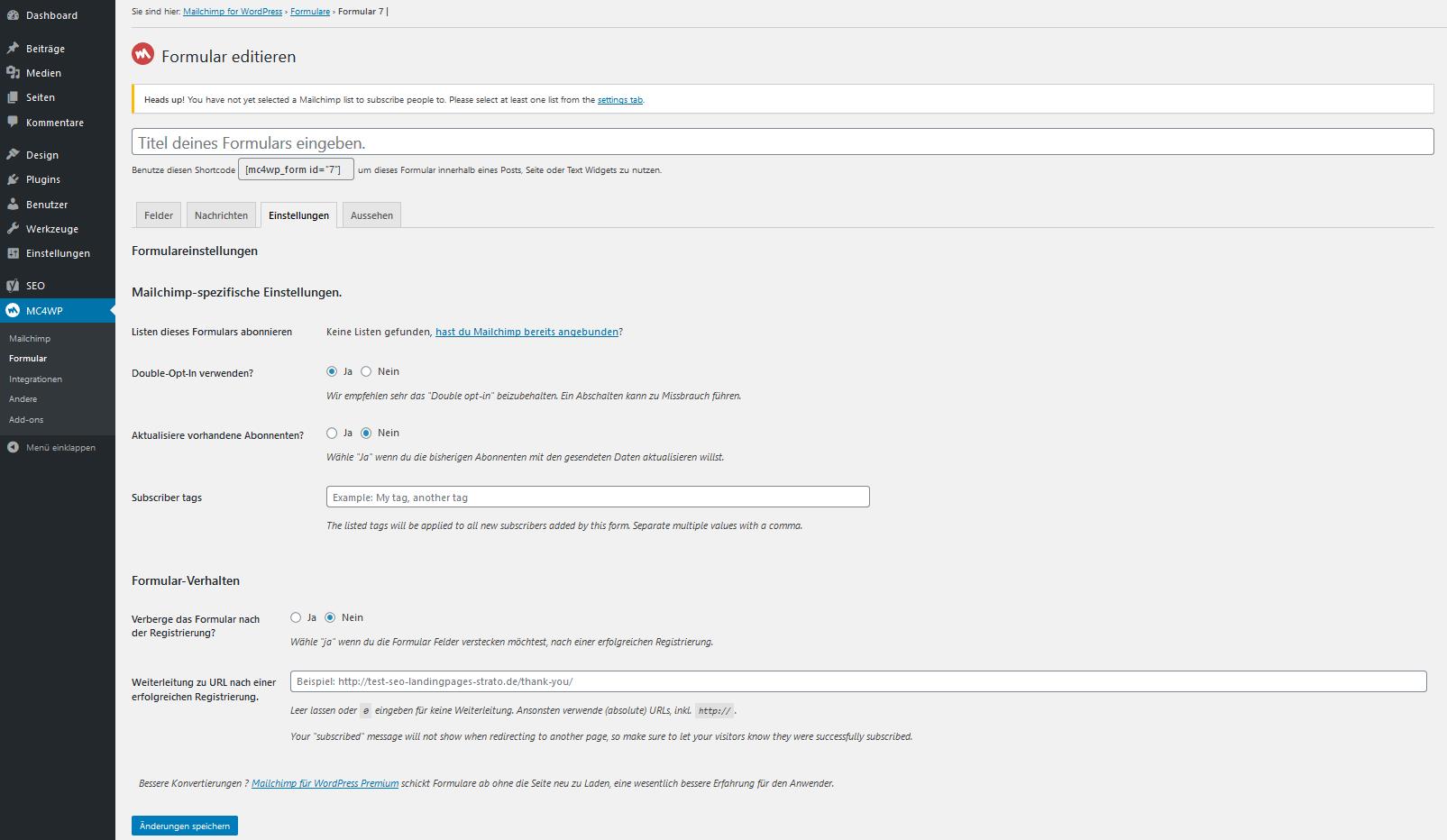
Task: Open the Medien menu item
Action: (x=58, y=73)
